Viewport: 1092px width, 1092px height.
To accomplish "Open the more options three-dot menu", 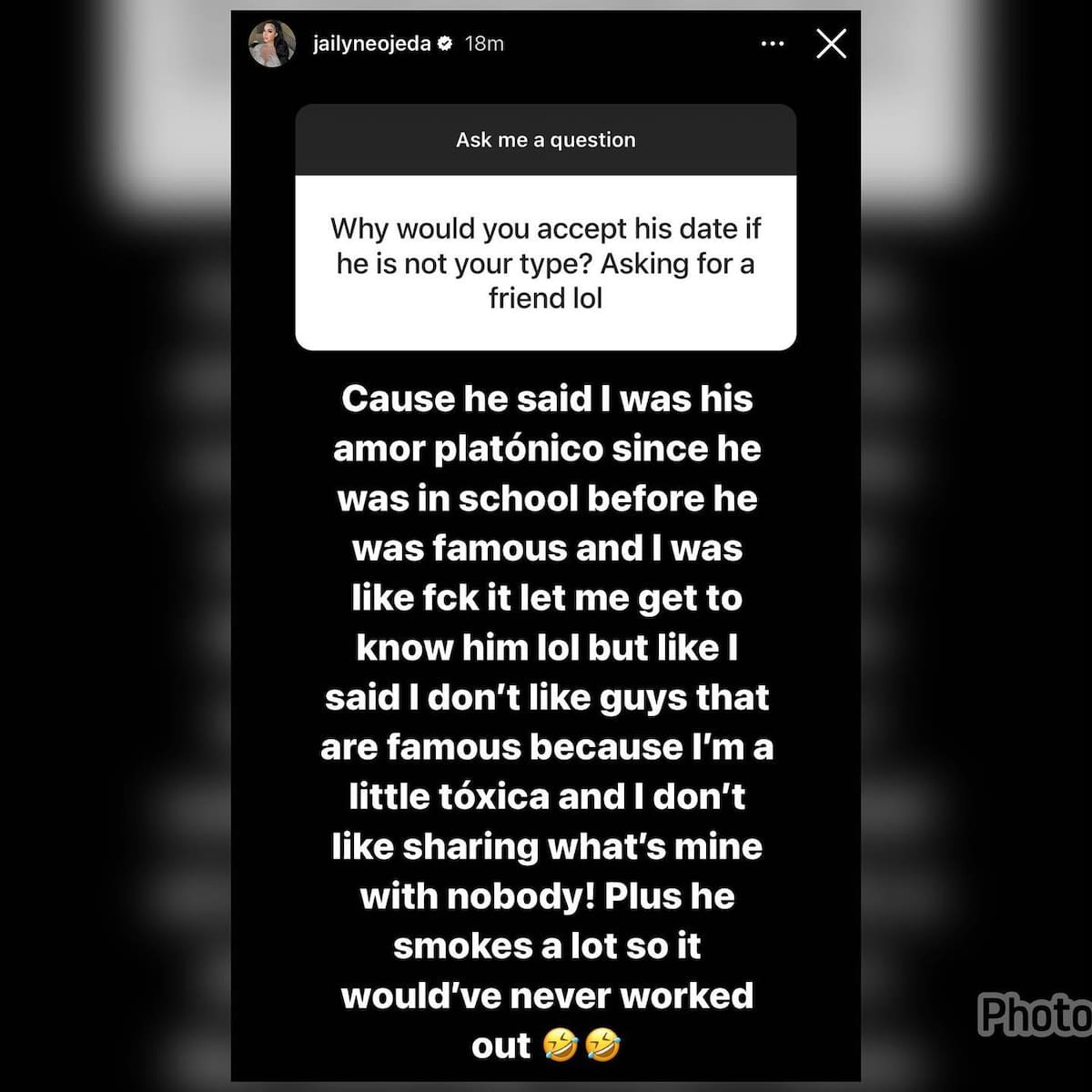I will click(772, 44).
